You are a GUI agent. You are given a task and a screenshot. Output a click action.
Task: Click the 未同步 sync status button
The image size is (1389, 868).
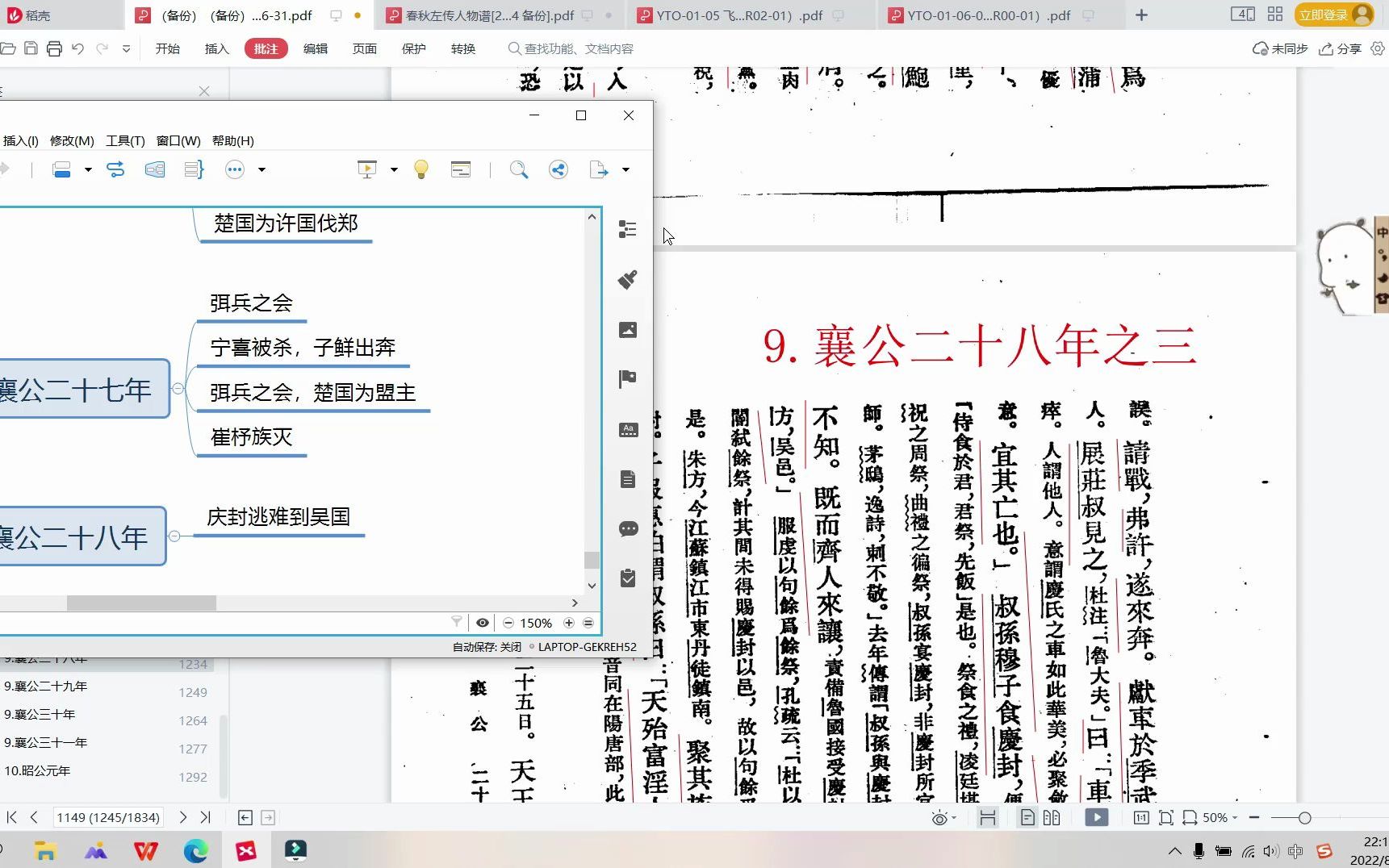click(x=1280, y=48)
